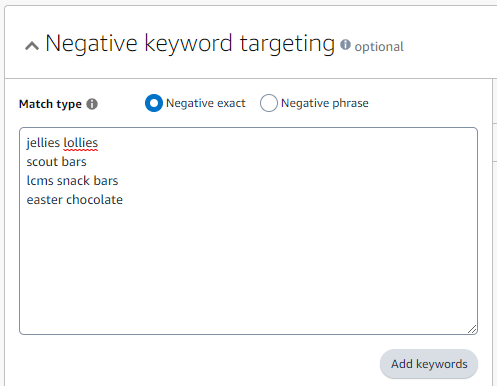The image size is (497, 386).
Task: Place cursor on lcms snack bars line
Action: point(72,181)
